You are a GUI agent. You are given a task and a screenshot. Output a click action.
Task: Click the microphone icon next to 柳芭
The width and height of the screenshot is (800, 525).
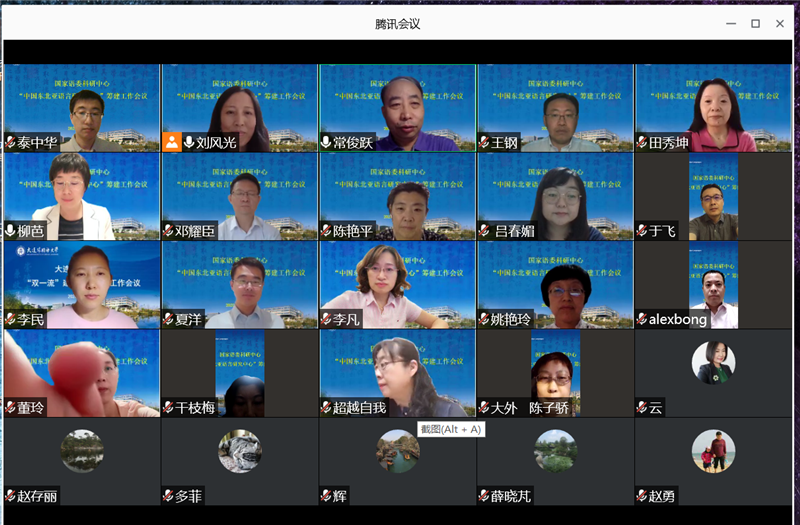10,231
